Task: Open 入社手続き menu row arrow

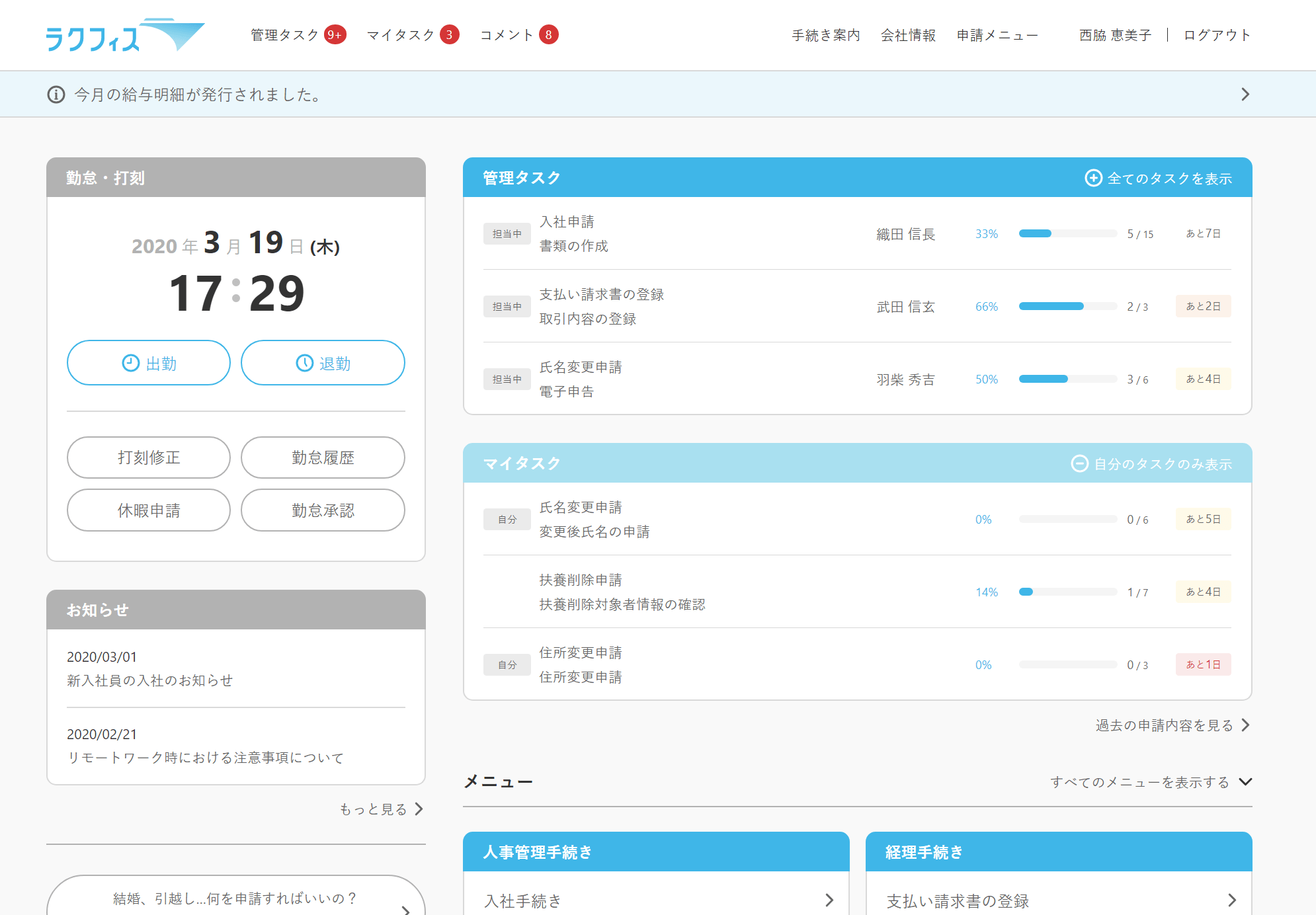Action: (829, 900)
